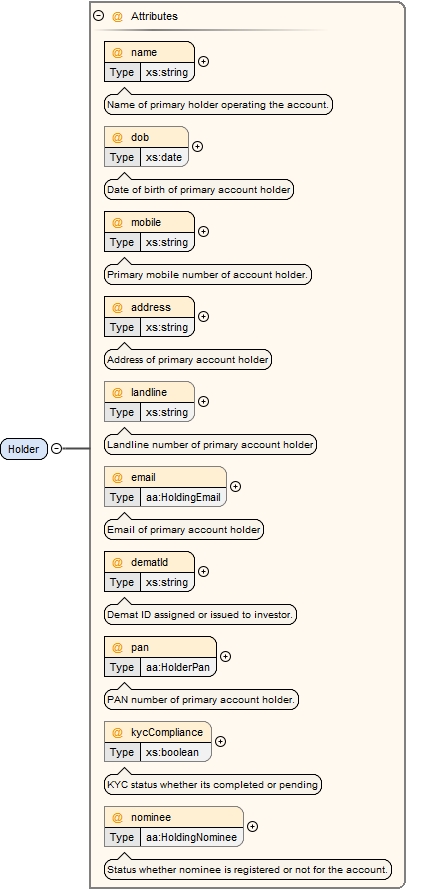Expand the nominee attribute plus icon
423x890 pixels.
pyautogui.click(x=252, y=826)
